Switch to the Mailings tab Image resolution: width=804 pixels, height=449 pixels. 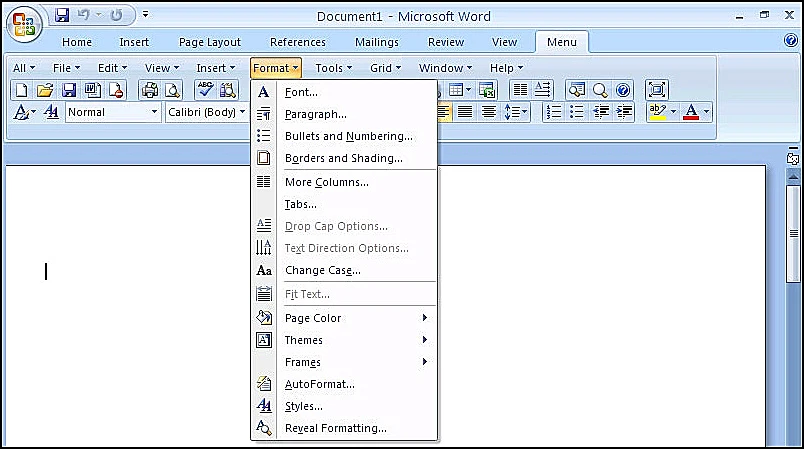pos(377,42)
